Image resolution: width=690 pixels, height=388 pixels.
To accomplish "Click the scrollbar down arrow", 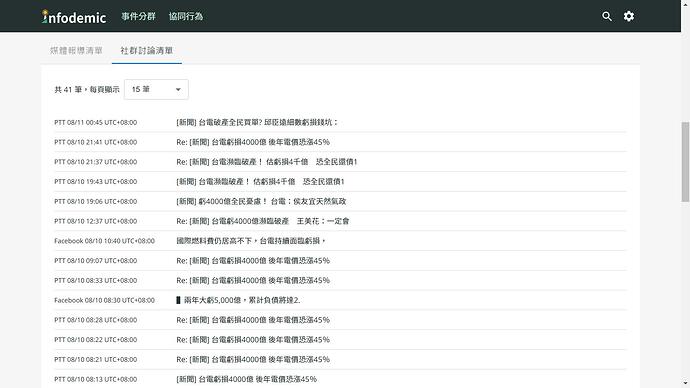I will point(685,384).
